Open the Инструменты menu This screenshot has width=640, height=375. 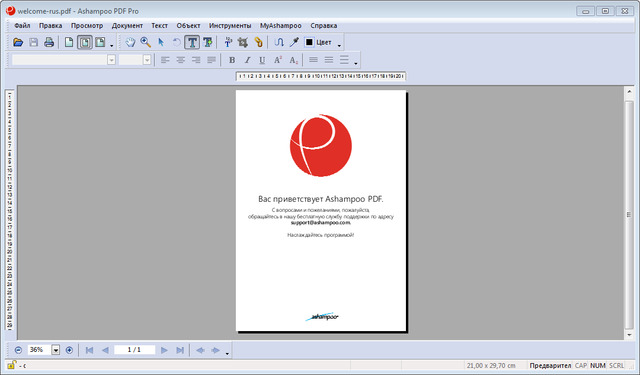[x=230, y=26]
